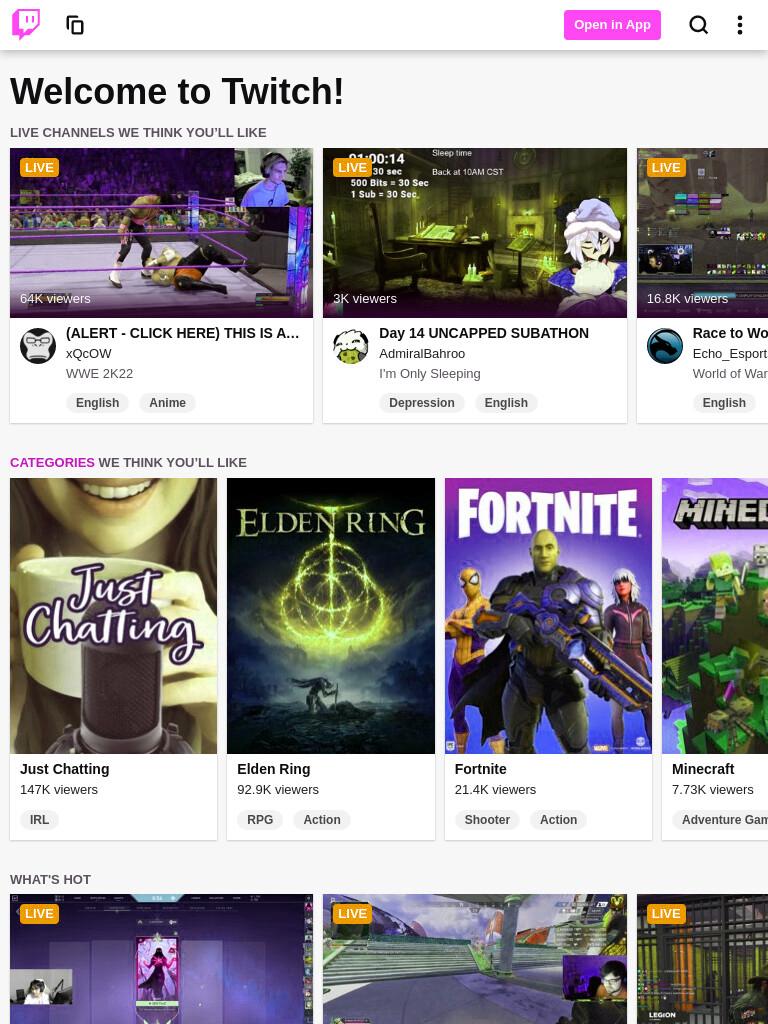Select English tag under AdmiralBahroo
Image resolution: width=768 pixels, height=1024 pixels.
(x=506, y=402)
